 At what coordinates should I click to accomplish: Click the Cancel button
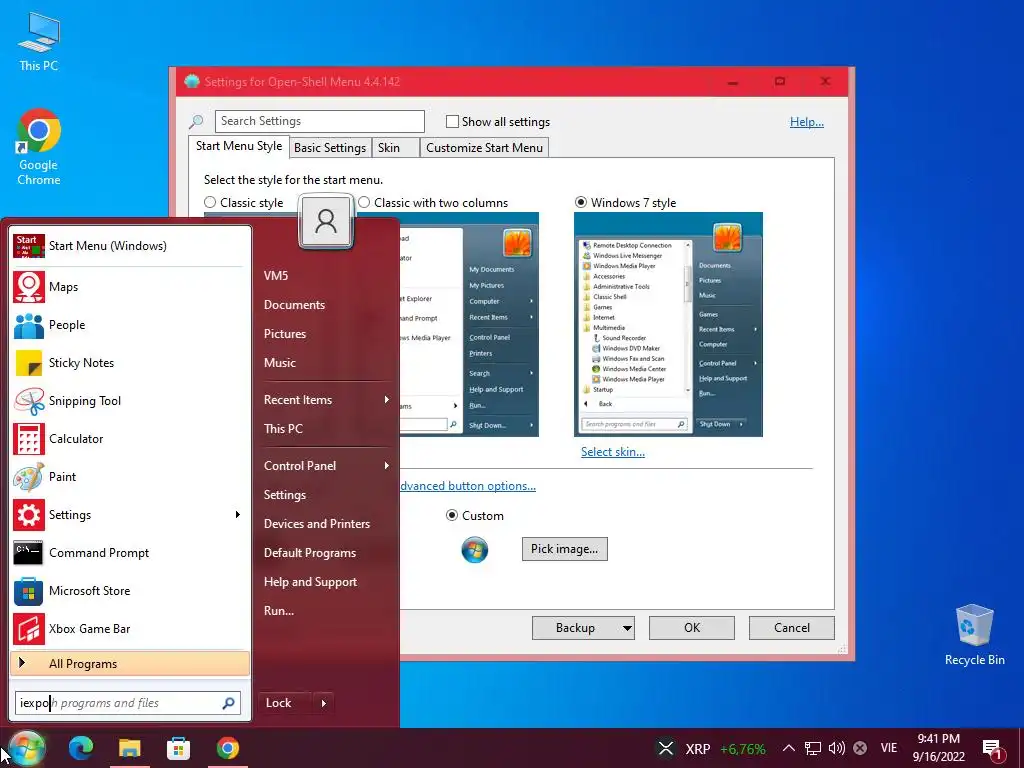[792, 628]
